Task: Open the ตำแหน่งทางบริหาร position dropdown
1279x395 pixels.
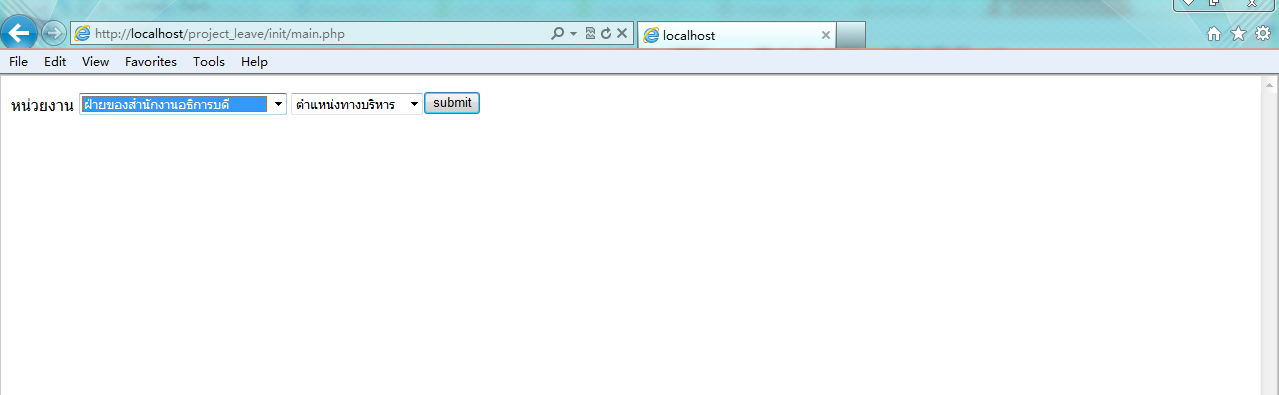Action: pyautogui.click(x=356, y=104)
